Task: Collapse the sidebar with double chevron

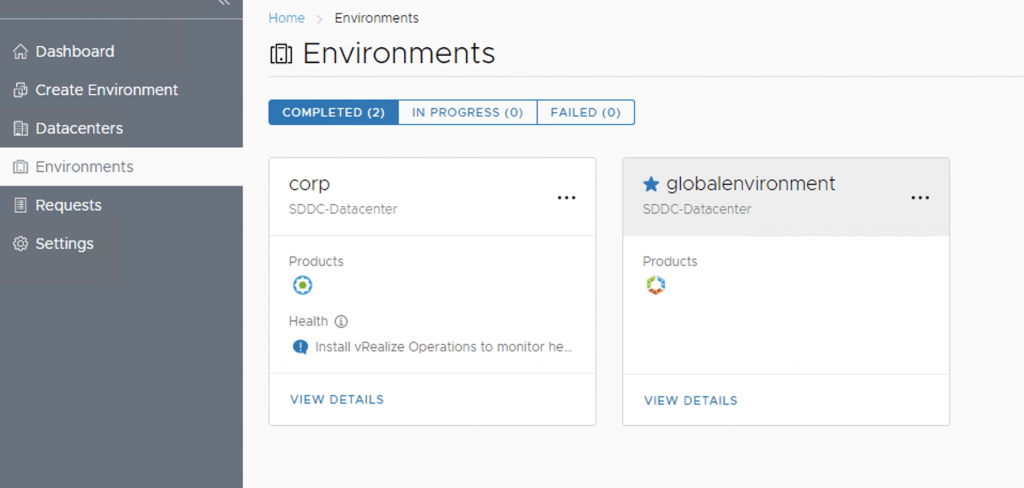Action: (x=224, y=4)
